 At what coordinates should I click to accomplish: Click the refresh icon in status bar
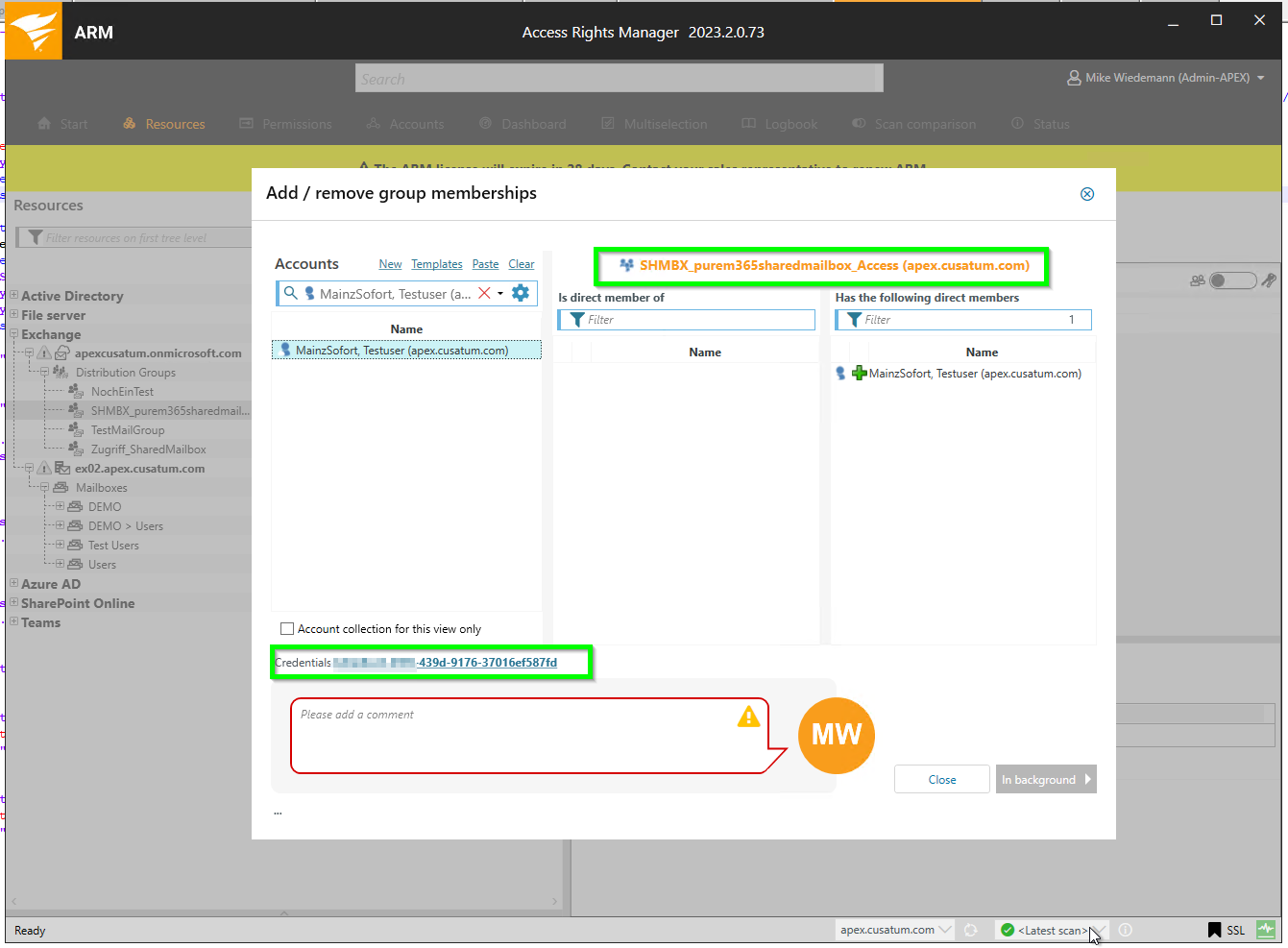coord(971,930)
